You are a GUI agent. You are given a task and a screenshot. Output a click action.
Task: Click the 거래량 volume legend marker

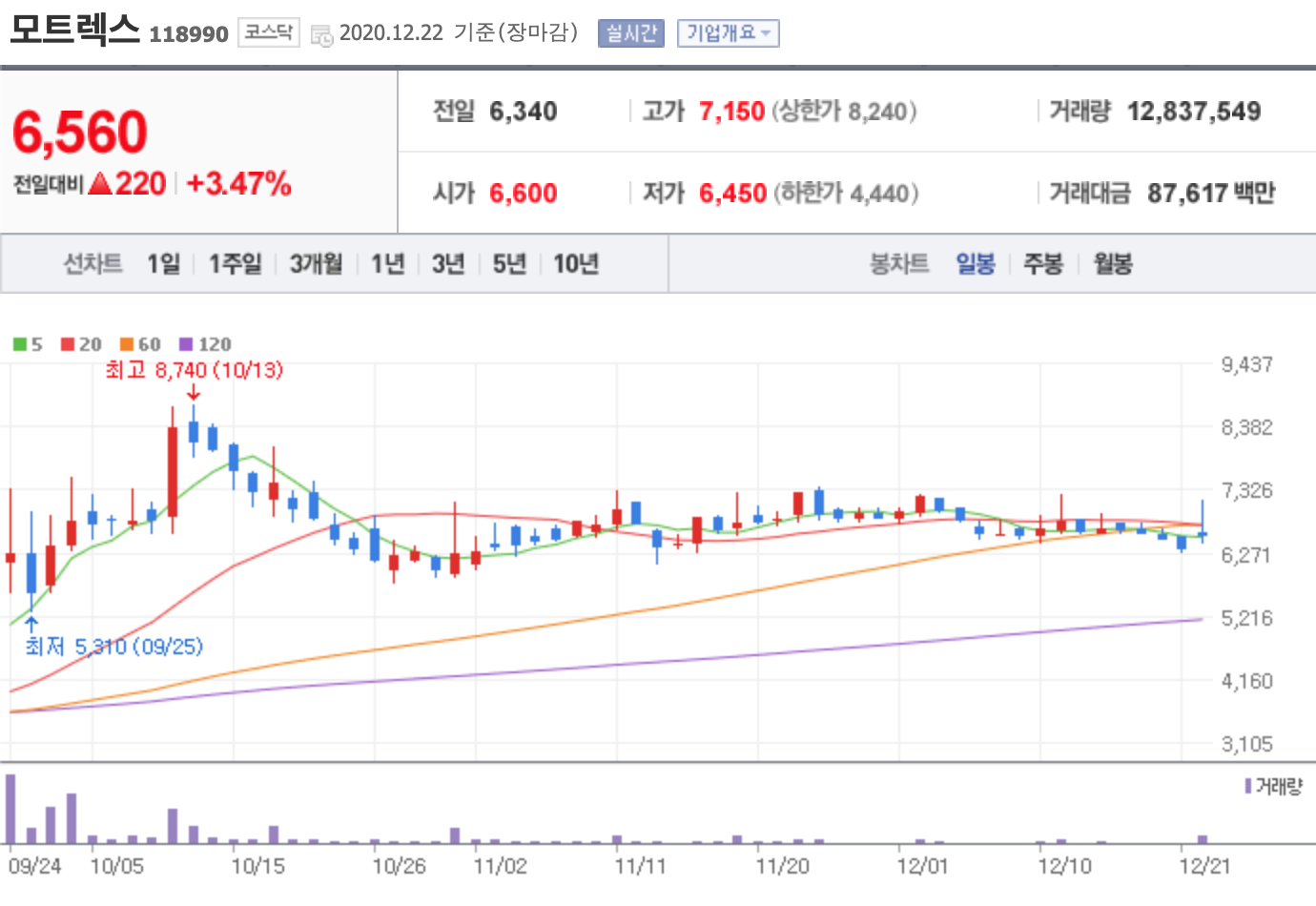click(x=1248, y=786)
